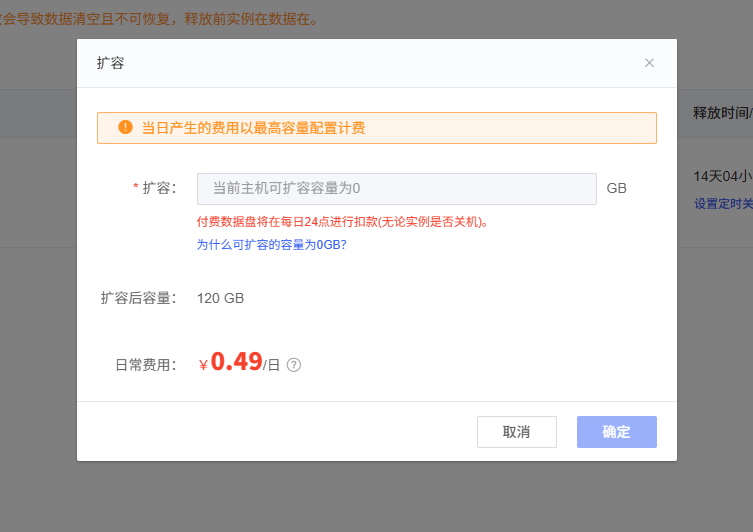Click the orange warning icon in the billing notice
This screenshot has width=753, height=532.
(x=125, y=127)
